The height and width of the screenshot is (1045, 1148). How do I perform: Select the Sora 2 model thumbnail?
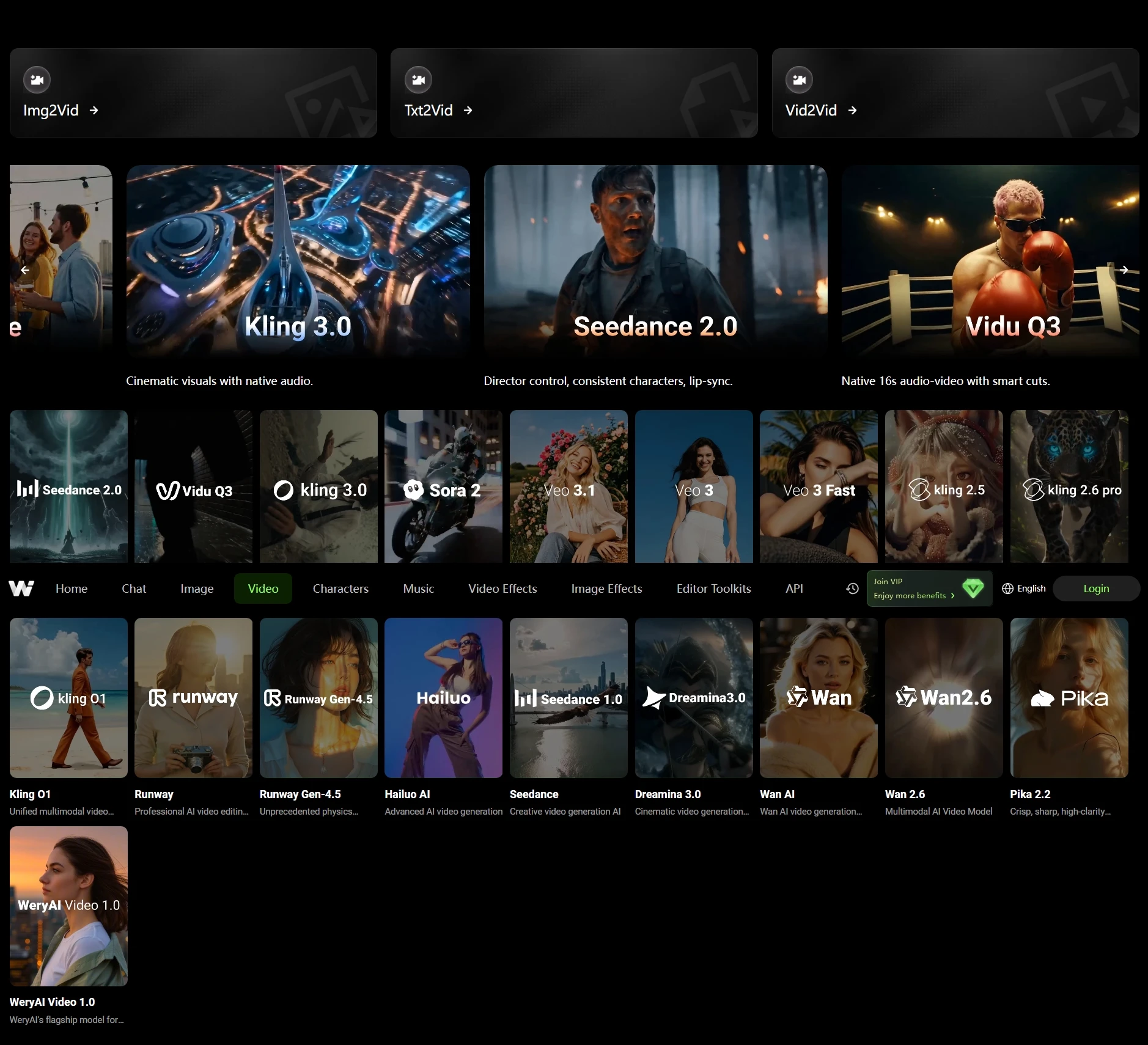tap(443, 486)
